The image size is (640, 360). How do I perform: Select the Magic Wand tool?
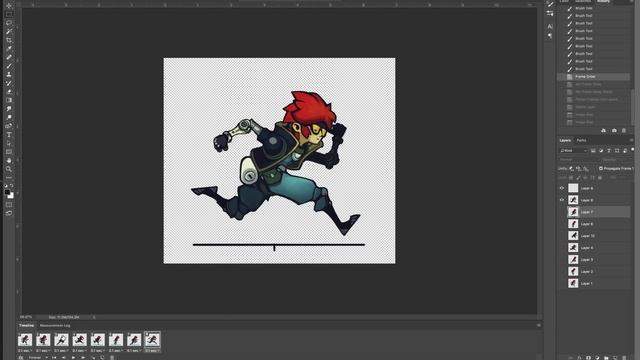9,31
